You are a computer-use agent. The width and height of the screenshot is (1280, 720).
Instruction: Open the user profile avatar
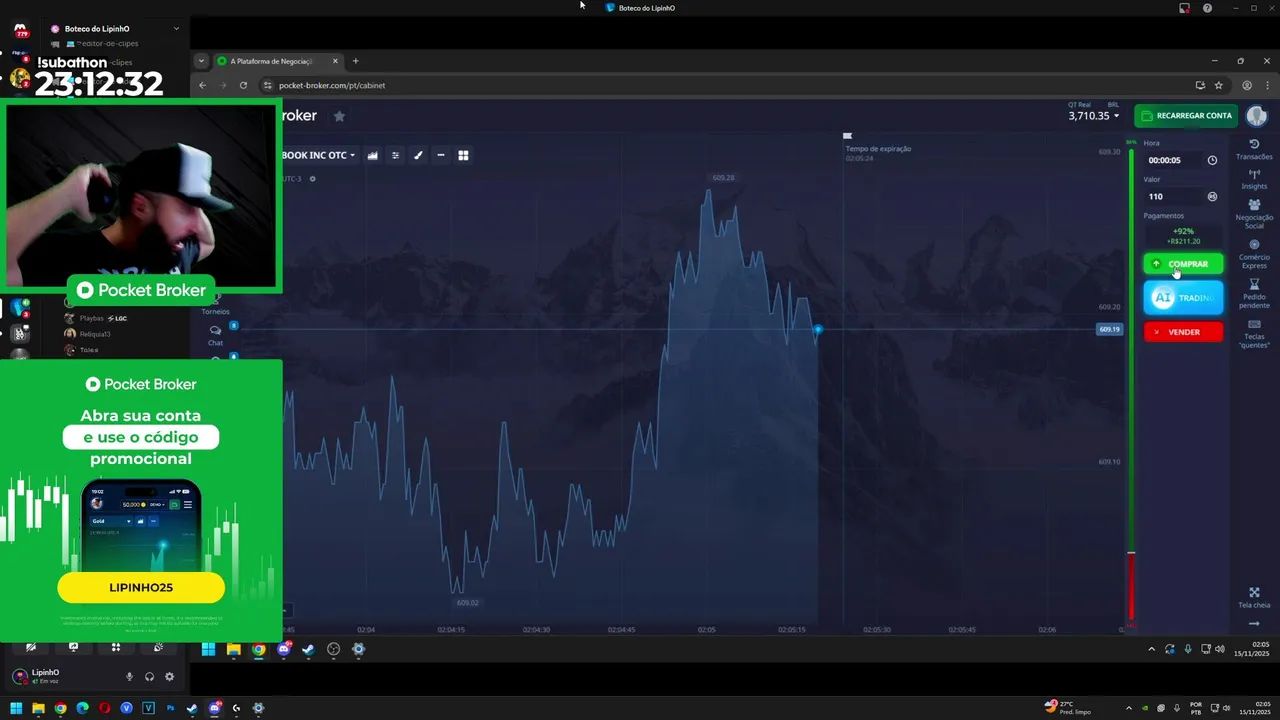(1257, 116)
